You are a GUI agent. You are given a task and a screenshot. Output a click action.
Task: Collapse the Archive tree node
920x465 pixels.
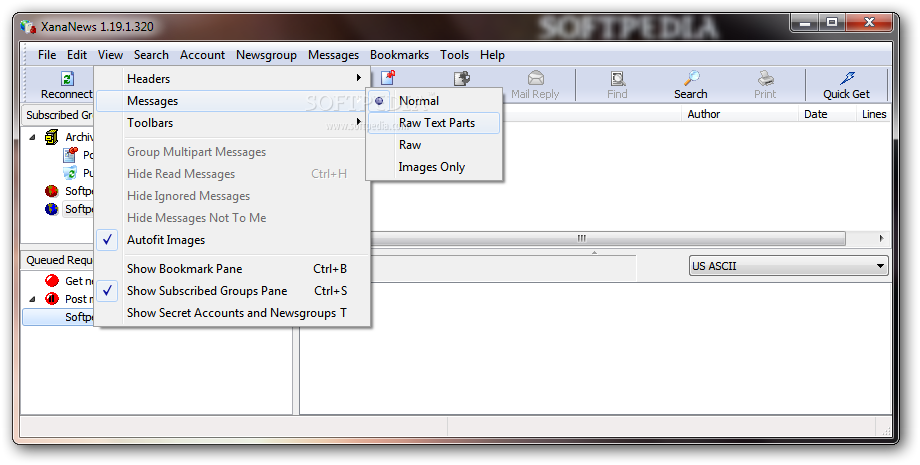pyautogui.click(x=32, y=137)
